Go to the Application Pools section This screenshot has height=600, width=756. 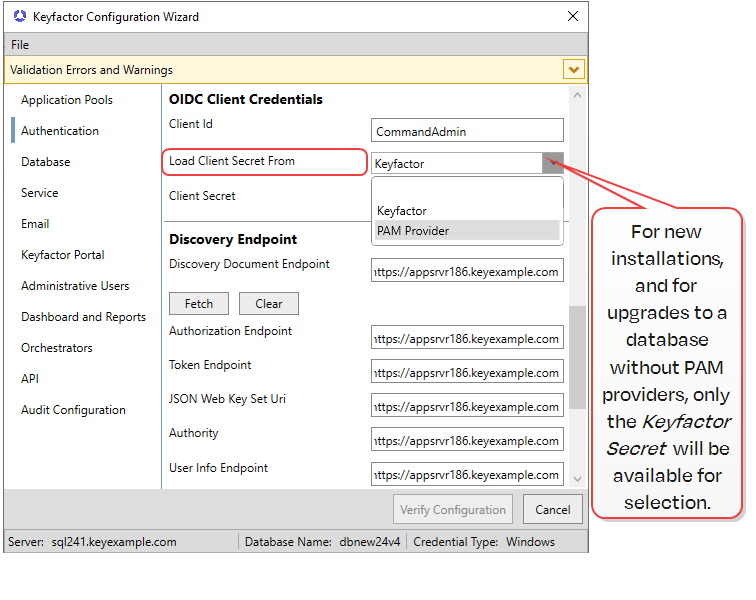click(x=67, y=100)
